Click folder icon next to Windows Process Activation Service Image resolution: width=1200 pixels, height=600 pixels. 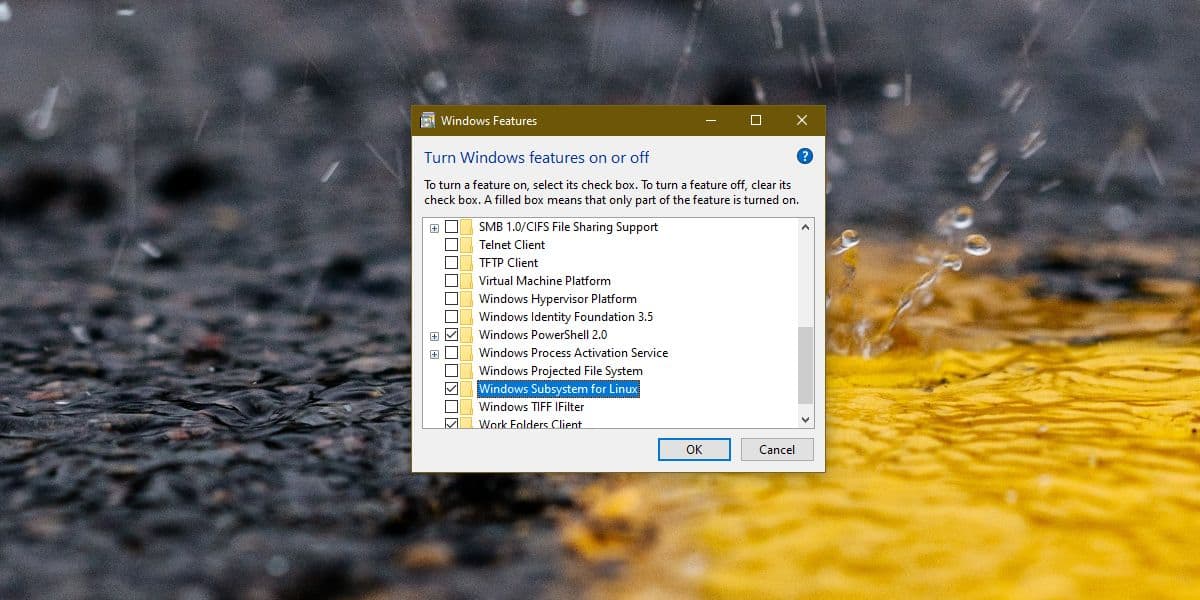(467, 353)
